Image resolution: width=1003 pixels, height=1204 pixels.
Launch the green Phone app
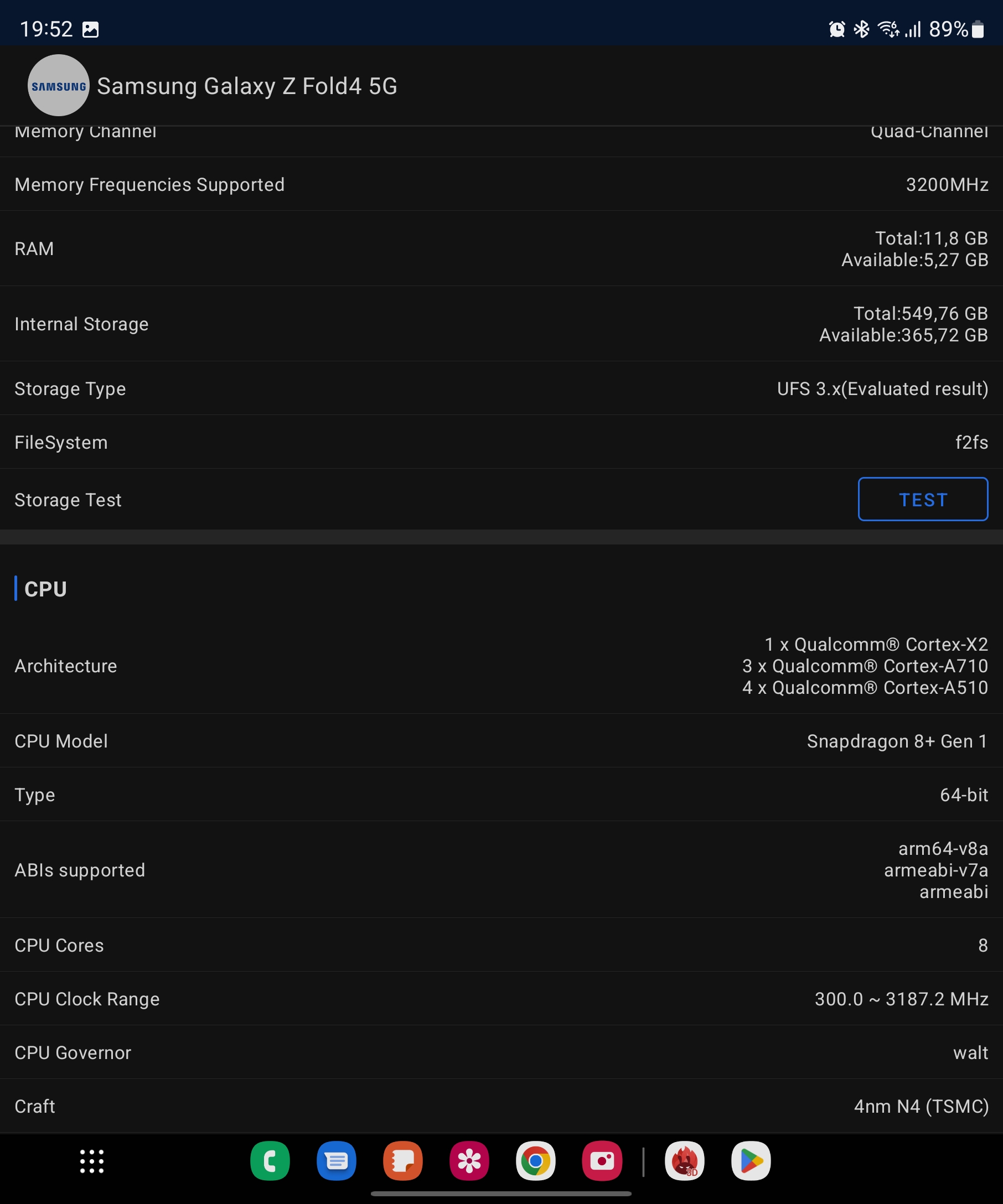270,1161
